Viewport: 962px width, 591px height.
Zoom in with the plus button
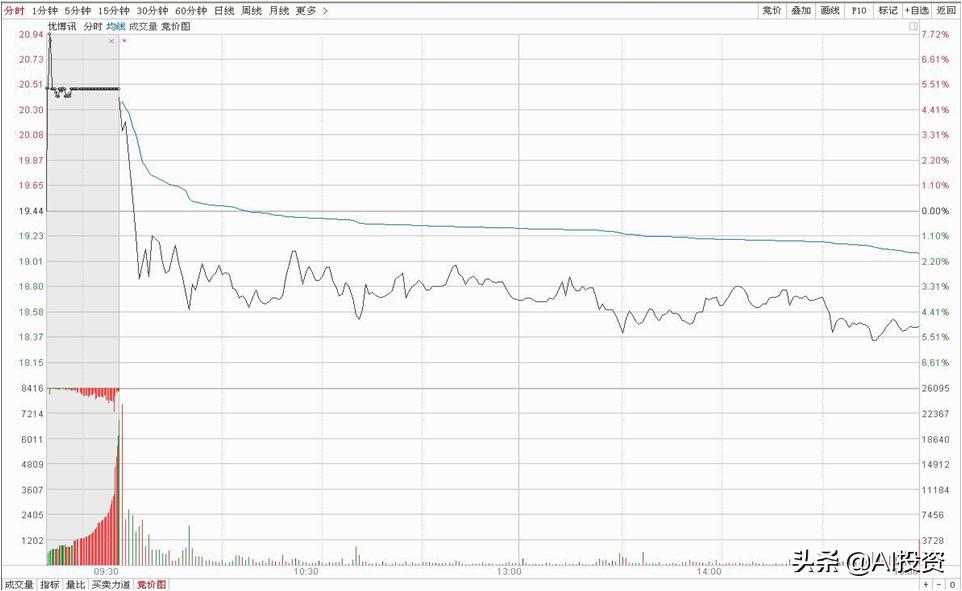tap(926, 584)
